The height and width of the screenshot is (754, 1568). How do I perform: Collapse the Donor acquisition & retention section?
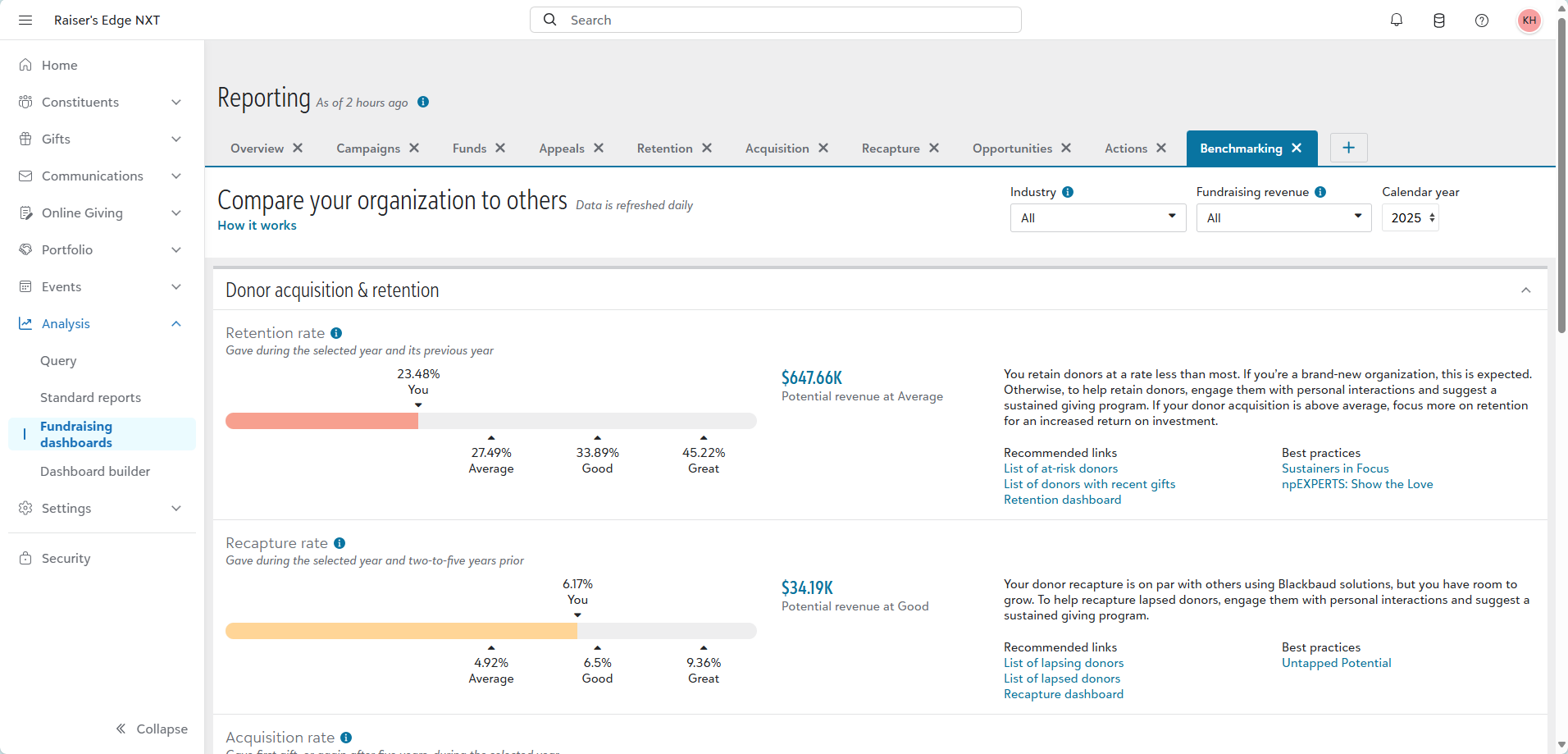1526,290
